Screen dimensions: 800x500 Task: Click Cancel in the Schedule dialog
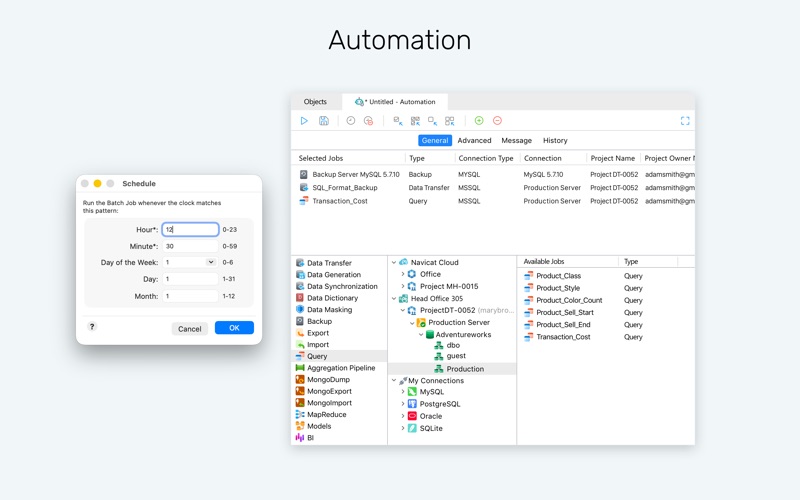[x=190, y=329]
